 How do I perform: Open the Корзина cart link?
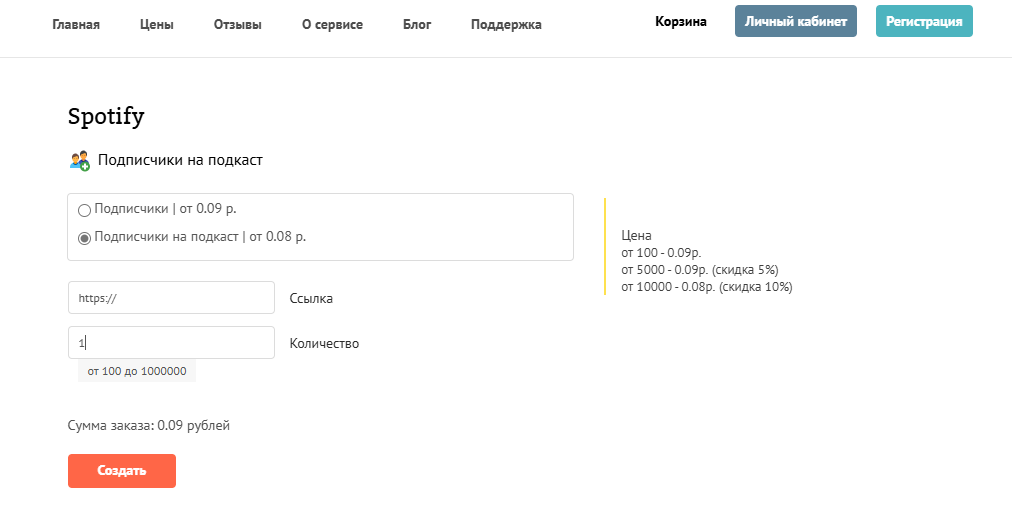pyautogui.click(x=681, y=21)
